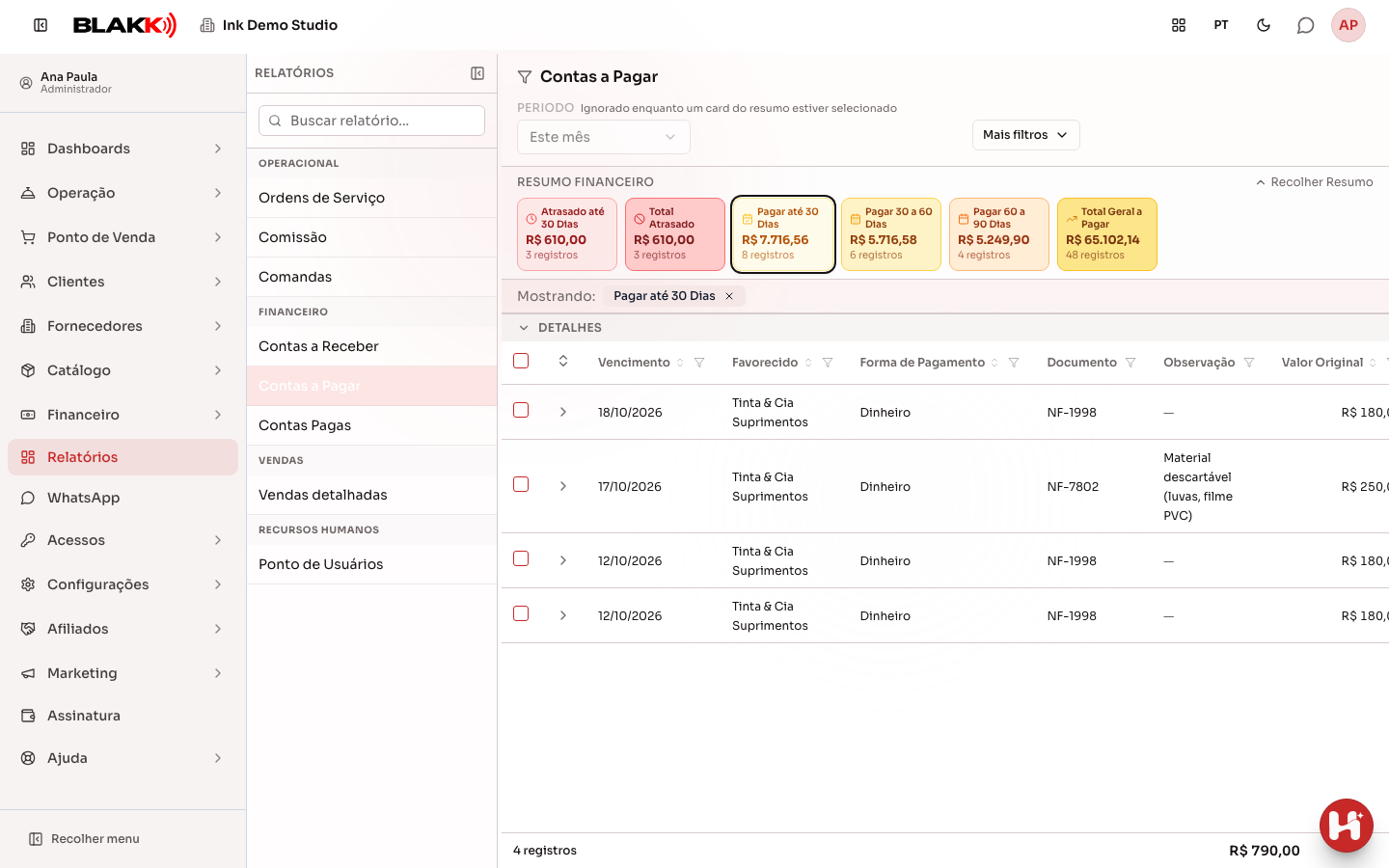Image resolution: width=1389 pixels, height=868 pixels.
Task: Open the Vendas detalhadas report
Action: pos(371,495)
